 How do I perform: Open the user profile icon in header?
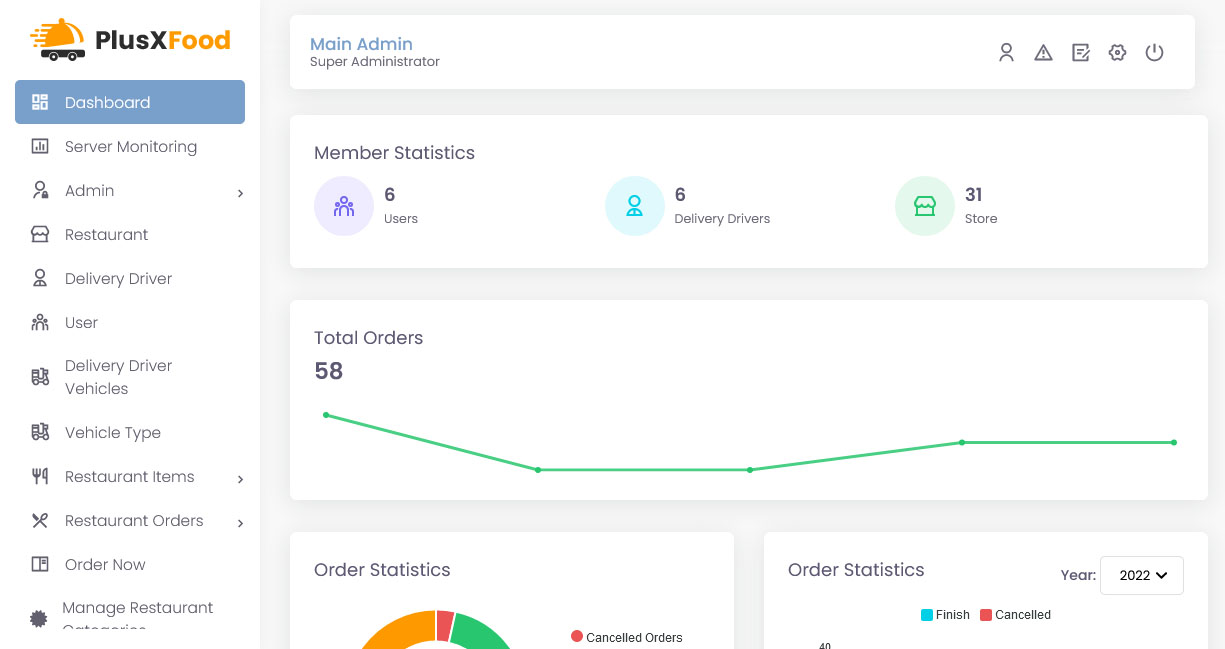tap(1006, 53)
